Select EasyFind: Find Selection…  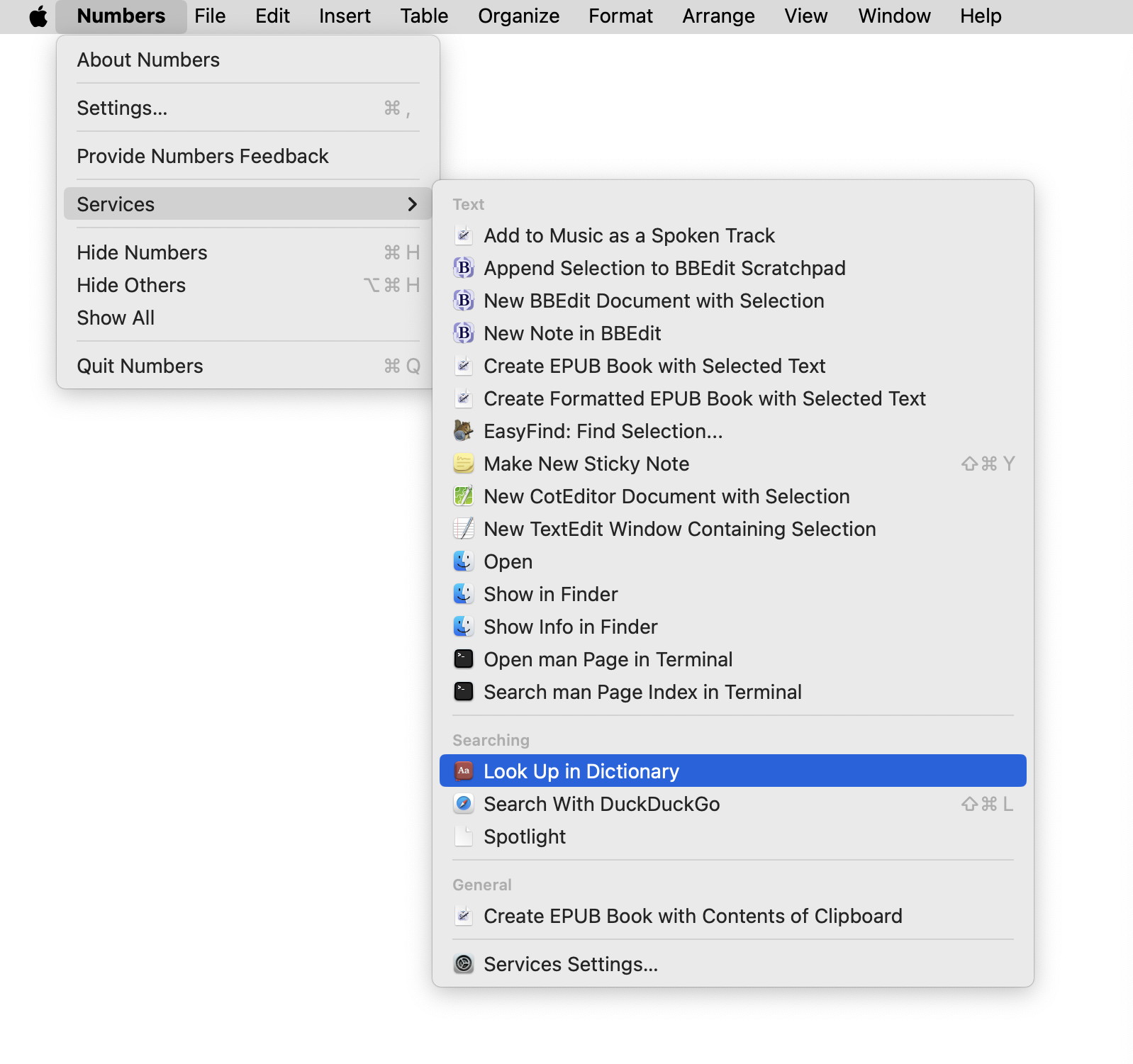pos(733,431)
